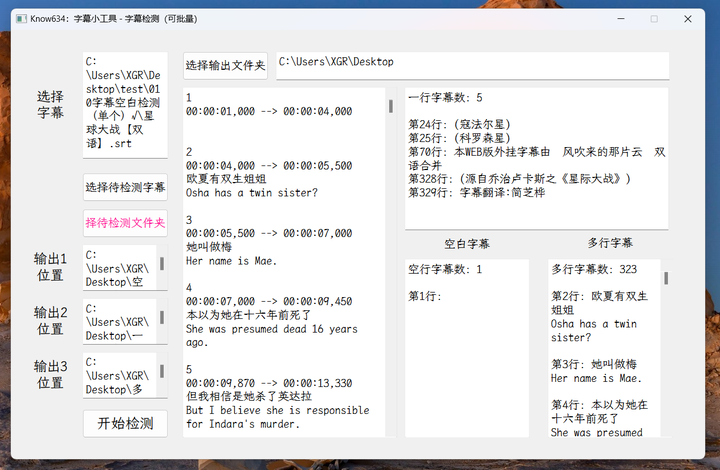Click the text 空行字幕数: 1
Viewport: 720px width, 470px height.
point(445,269)
